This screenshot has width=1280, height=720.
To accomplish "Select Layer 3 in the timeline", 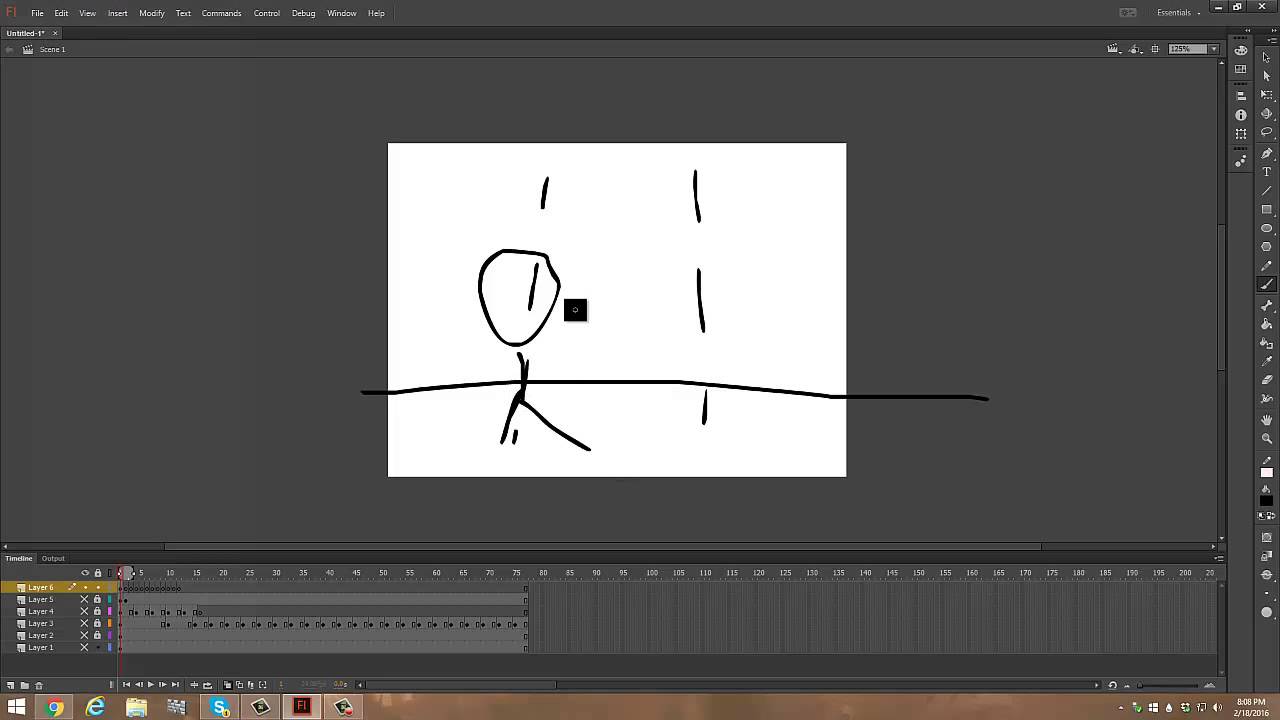I will 41,623.
